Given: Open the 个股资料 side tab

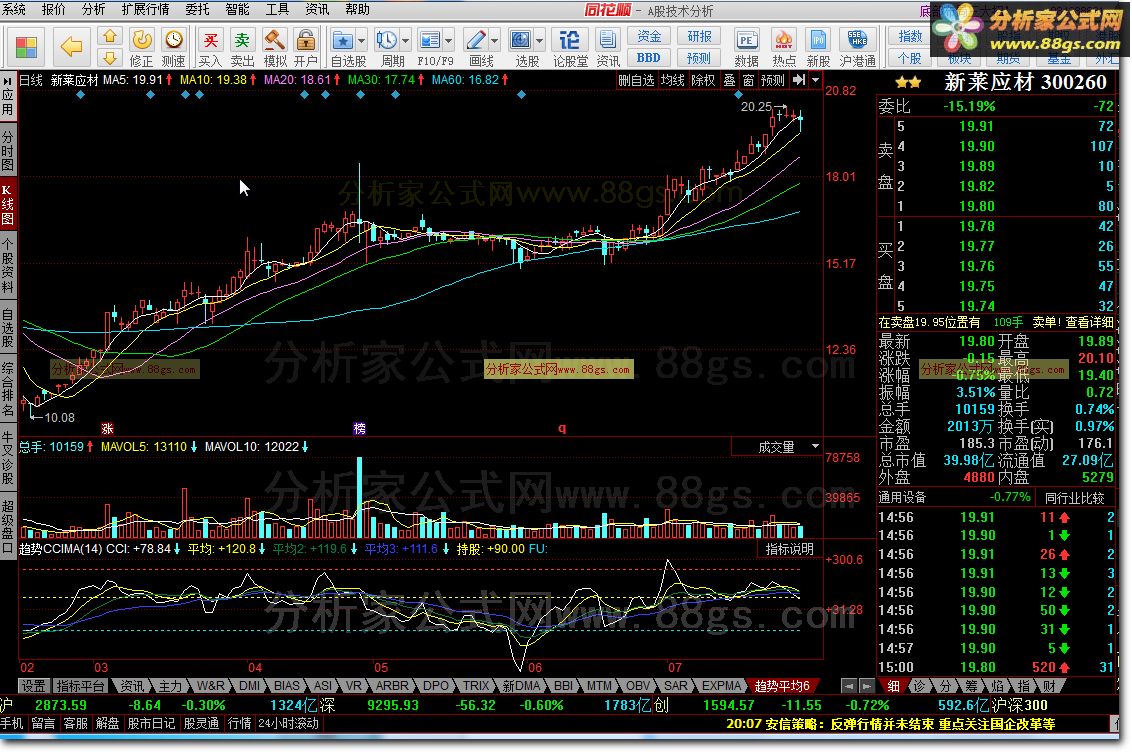Looking at the screenshot, I should [x=8, y=264].
